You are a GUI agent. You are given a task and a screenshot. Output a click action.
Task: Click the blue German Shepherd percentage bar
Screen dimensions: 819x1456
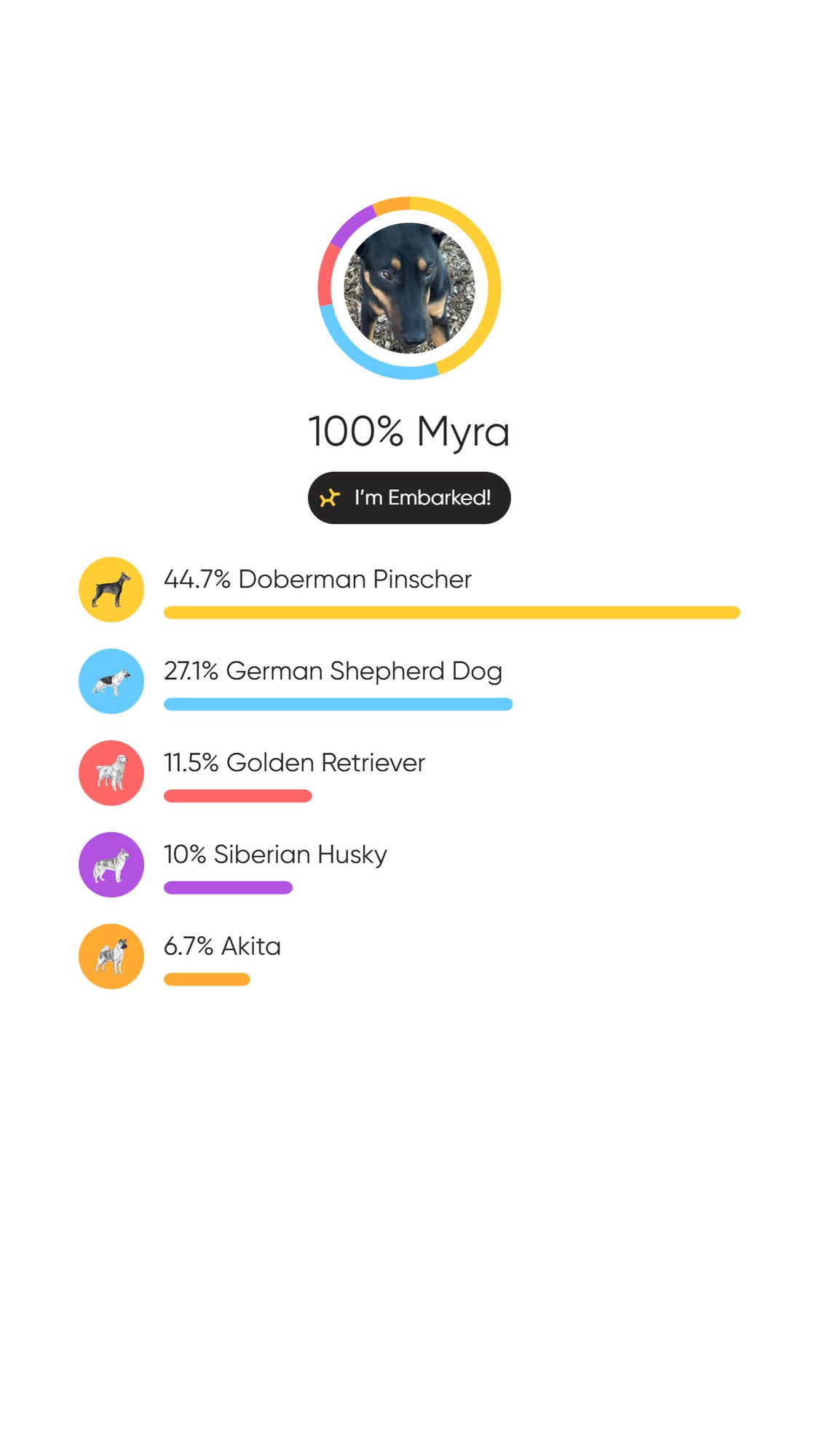point(338,704)
